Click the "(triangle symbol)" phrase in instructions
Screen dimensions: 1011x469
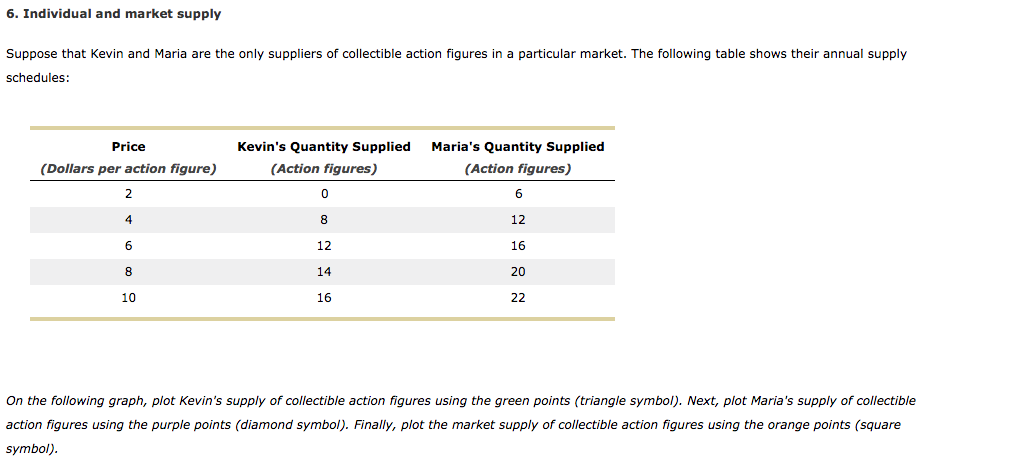tap(628, 401)
